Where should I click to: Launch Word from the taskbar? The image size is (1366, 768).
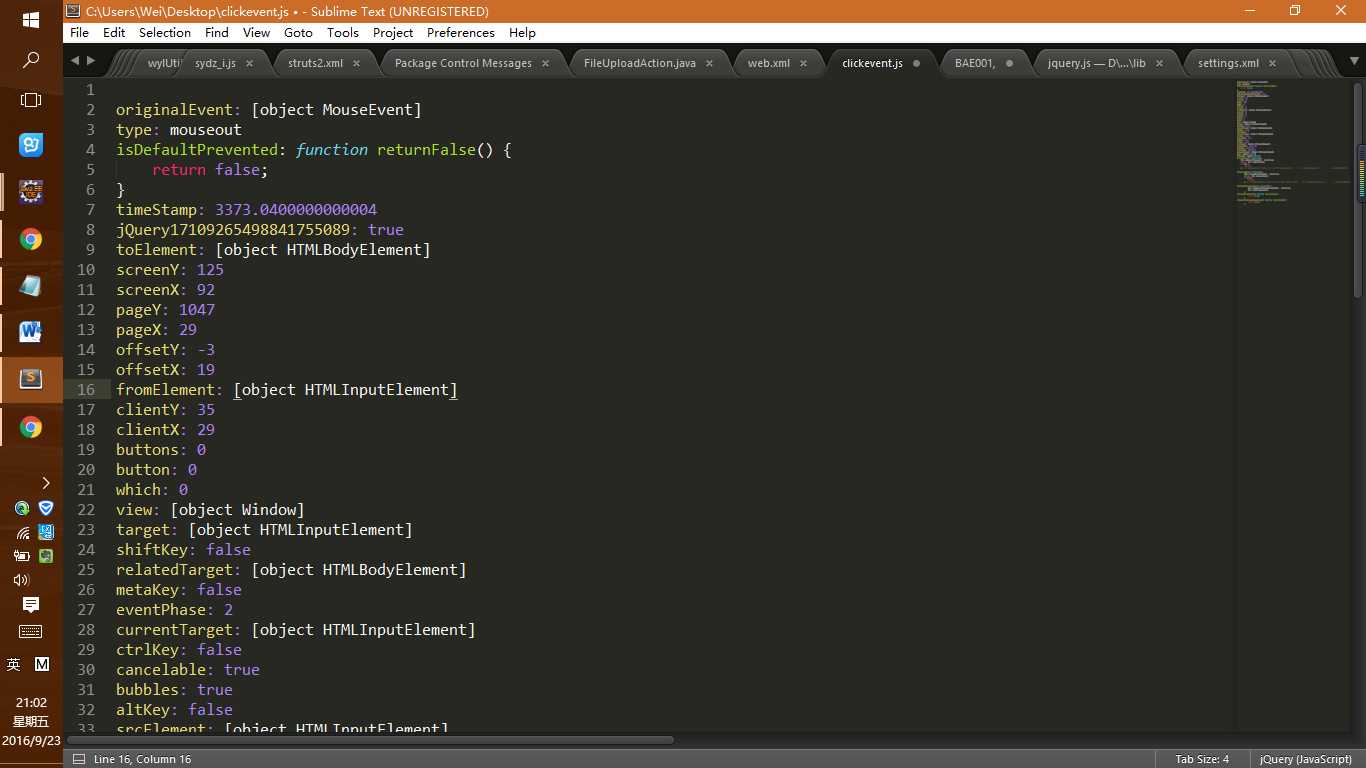pyautogui.click(x=31, y=330)
